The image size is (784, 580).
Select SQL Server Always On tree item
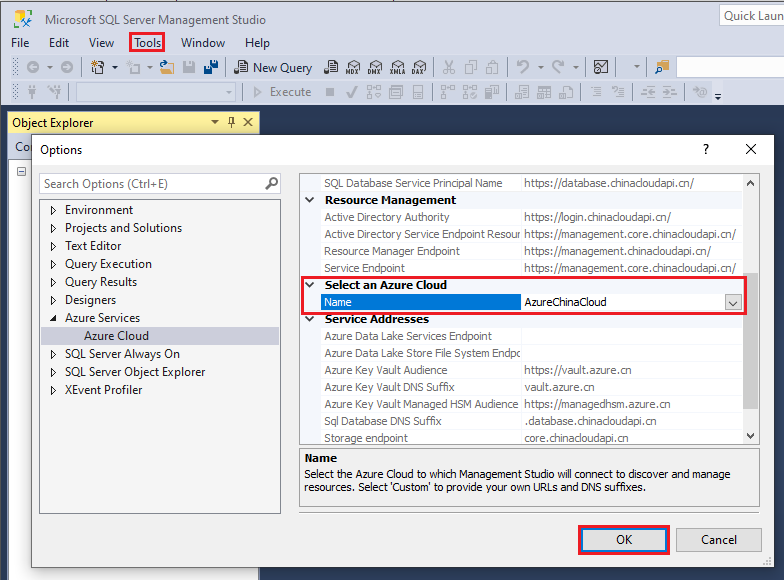(122, 354)
